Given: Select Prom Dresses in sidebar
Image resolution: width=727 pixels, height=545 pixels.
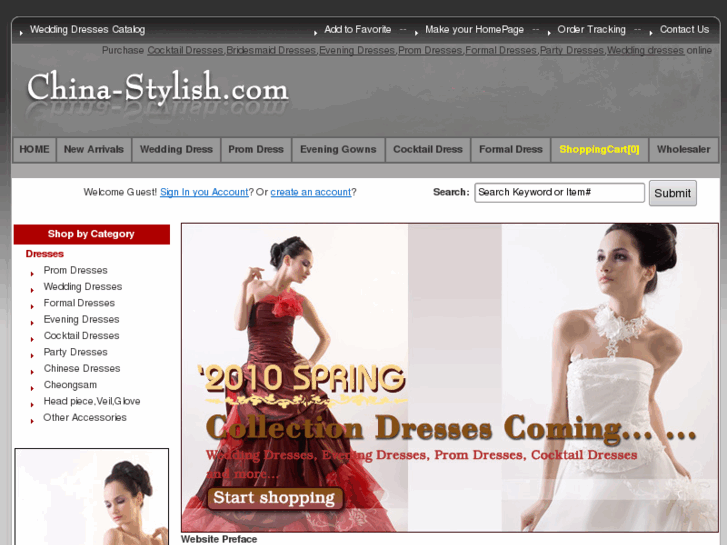Looking at the screenshot, I should pyautogui.click(x=76, y=270).
